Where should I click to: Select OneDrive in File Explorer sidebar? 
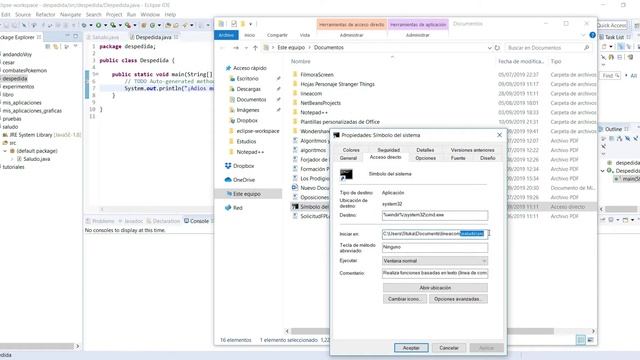coord(244,180)
